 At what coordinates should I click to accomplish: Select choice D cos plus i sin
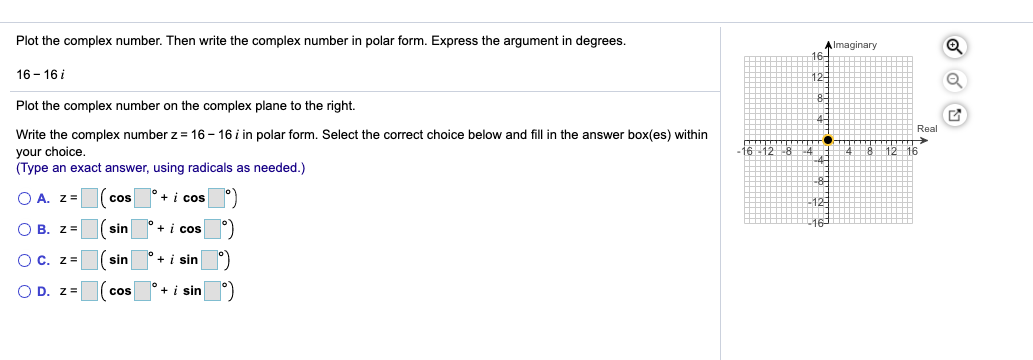click(x=24, y=291)
